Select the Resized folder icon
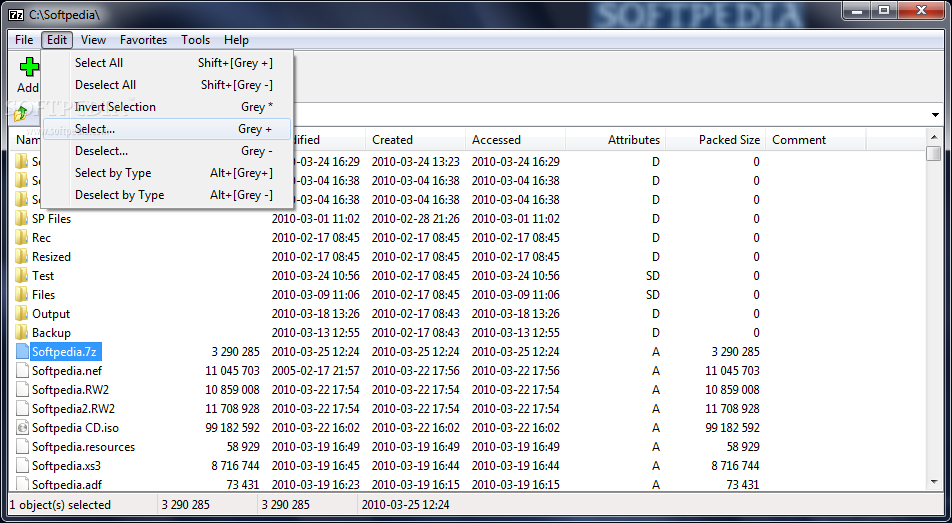Viewport: 952px width, 523px height. [22, 256]
